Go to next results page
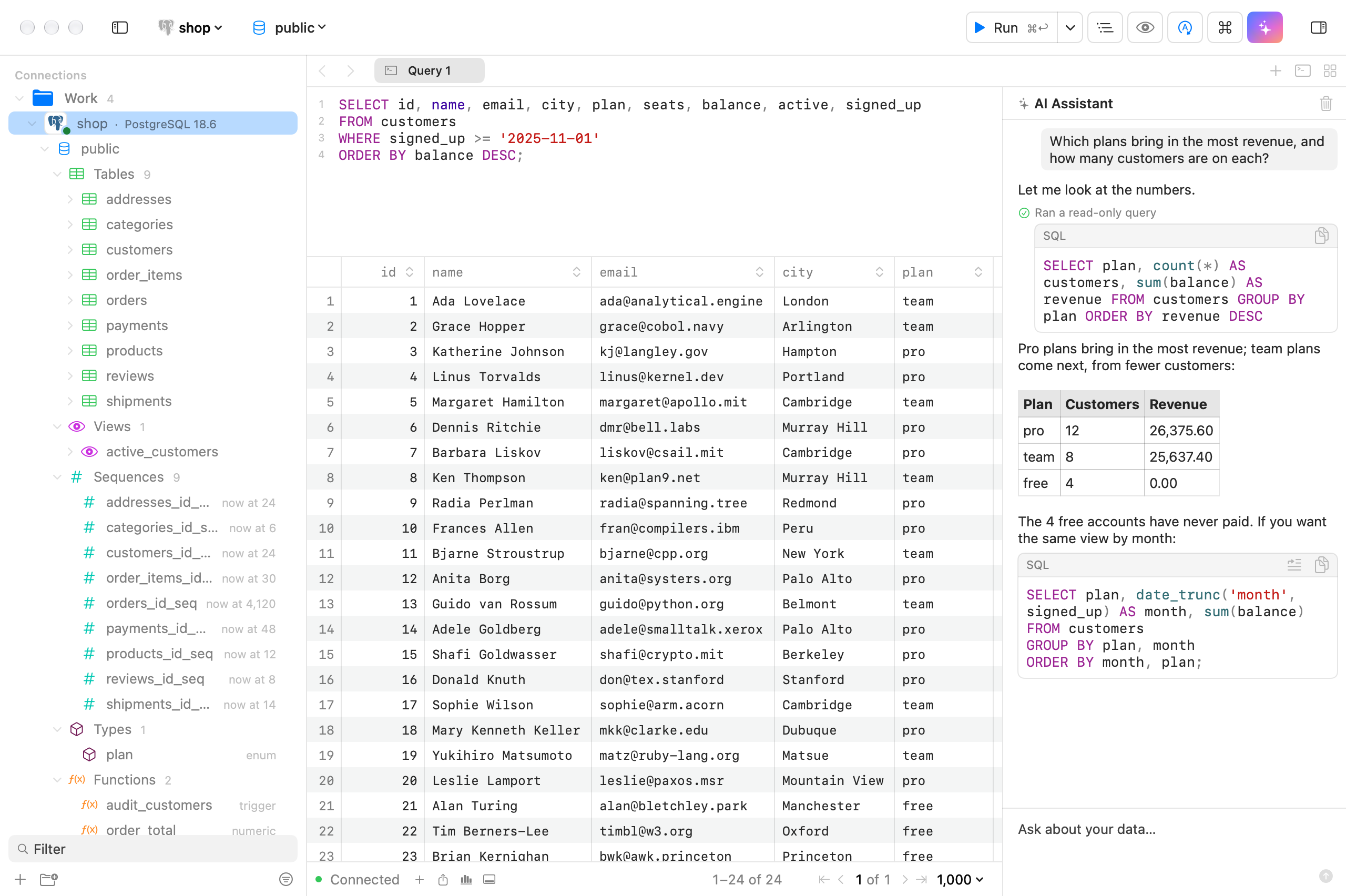The height and width of the screenshot is (896, 1346). [905, 879]
